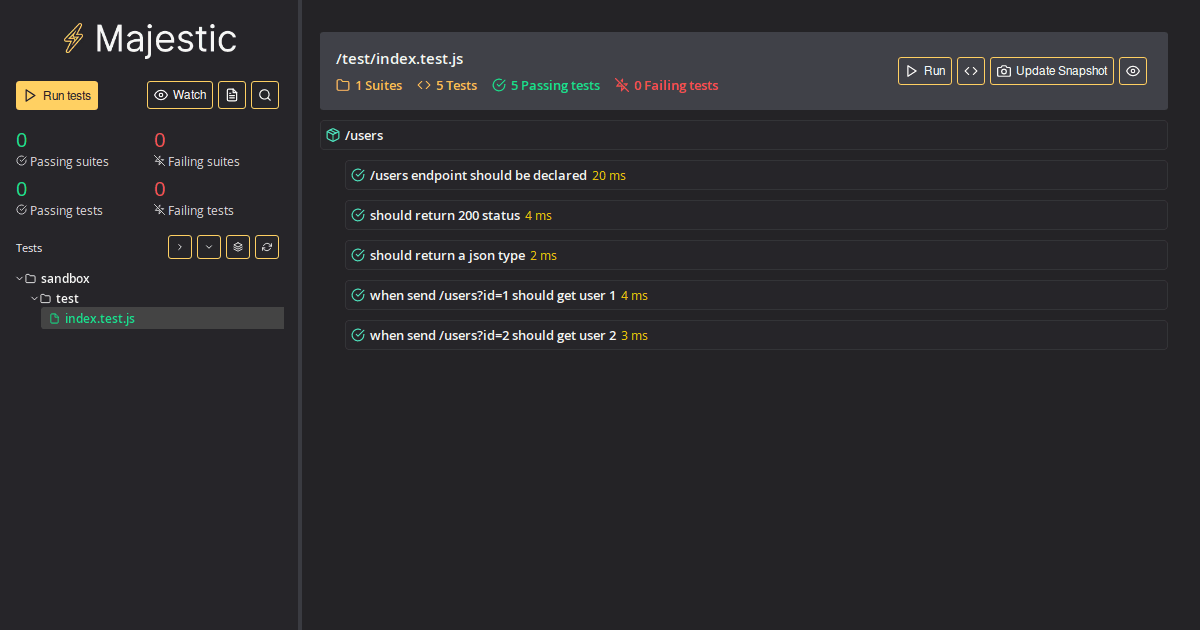Click the expand-all chevron in Tests panel
Image resolution: width=1200 pixels, height=630 pixels.
pos(179,246)
